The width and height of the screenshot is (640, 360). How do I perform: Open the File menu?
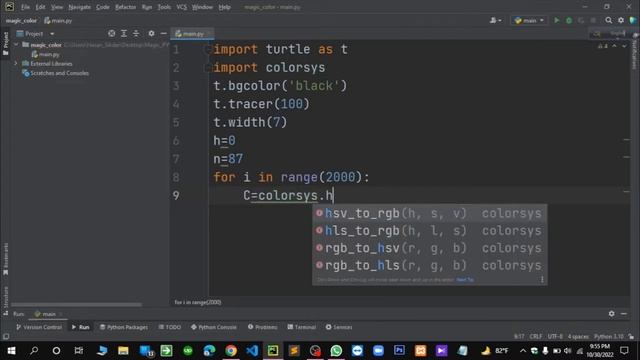pyautogui.click(x=25, y=7)
